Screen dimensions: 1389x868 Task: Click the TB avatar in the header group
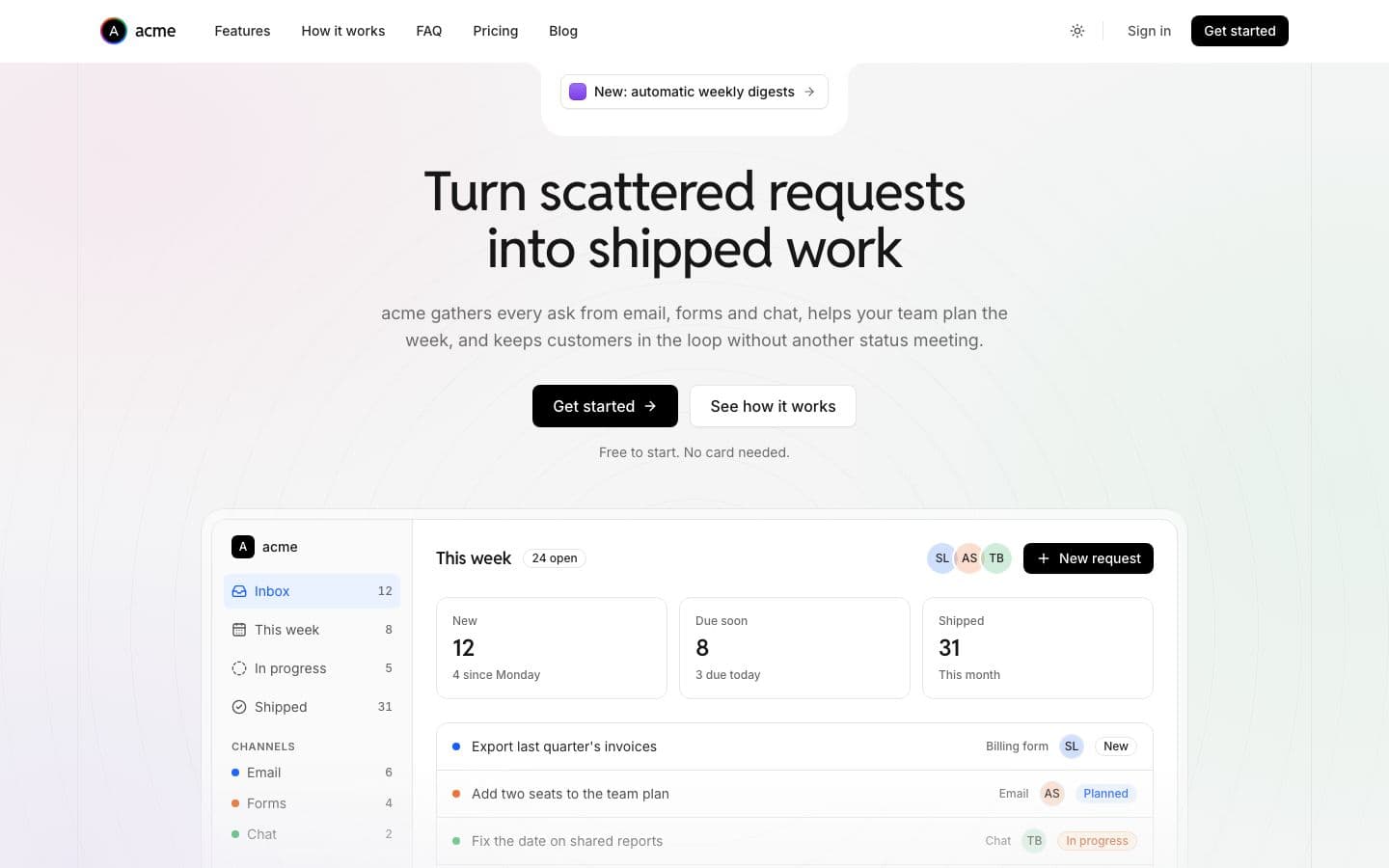pyautogui.click(x=996, y=558)
